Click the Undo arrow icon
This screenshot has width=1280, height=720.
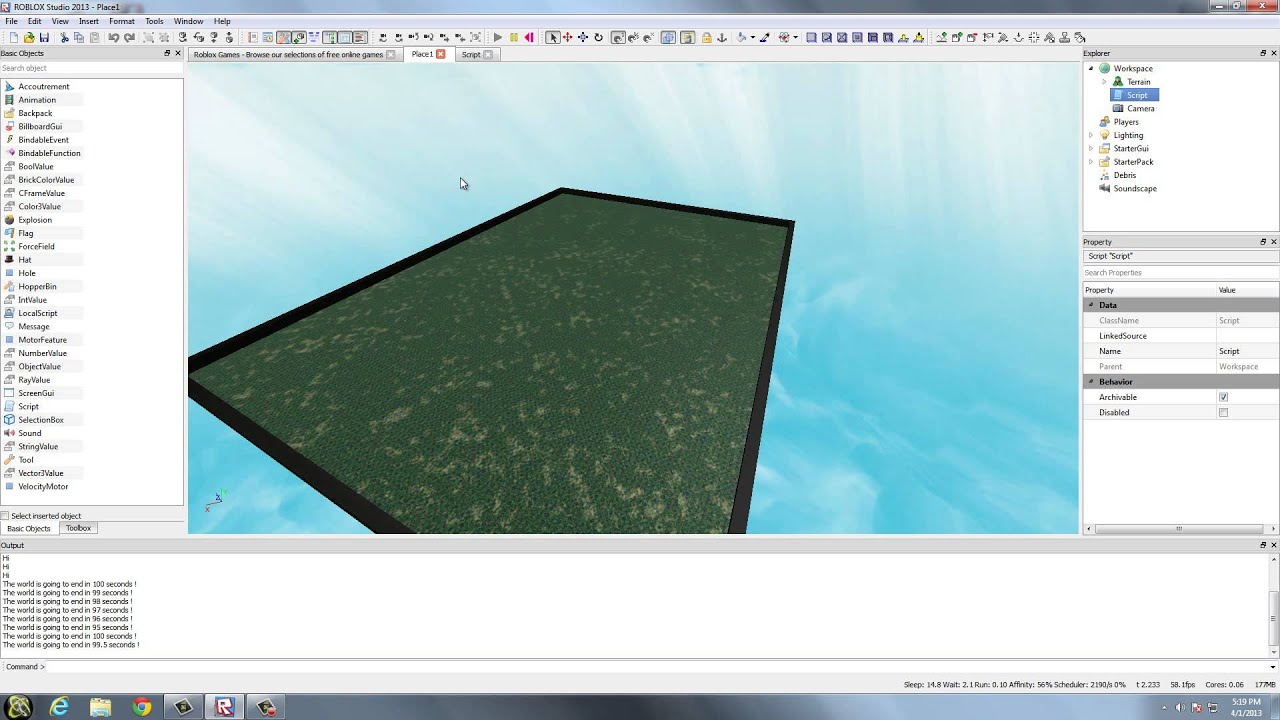(x=113, y=37)
